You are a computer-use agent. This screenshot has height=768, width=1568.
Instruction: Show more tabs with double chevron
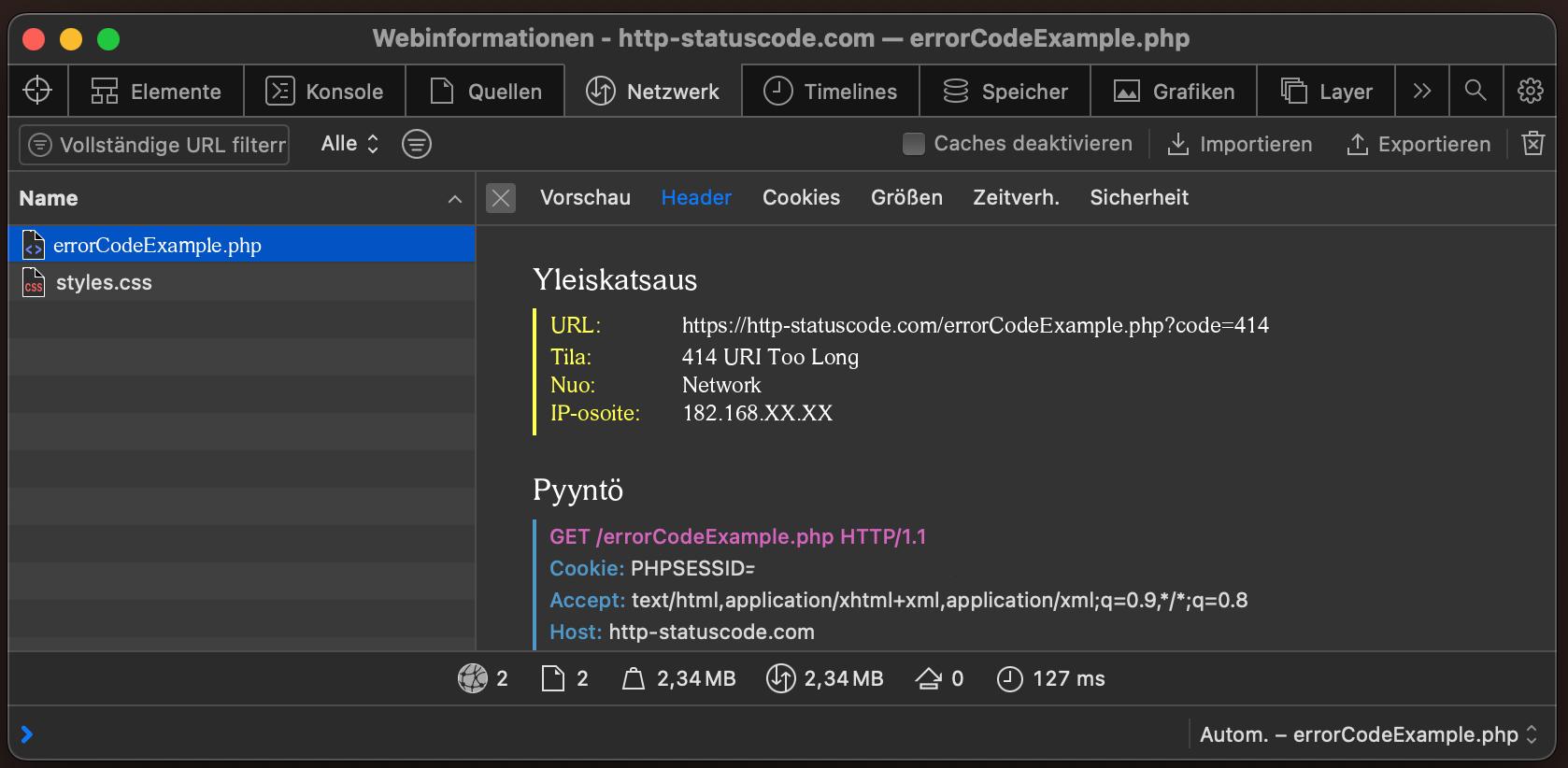point(1422,91)
